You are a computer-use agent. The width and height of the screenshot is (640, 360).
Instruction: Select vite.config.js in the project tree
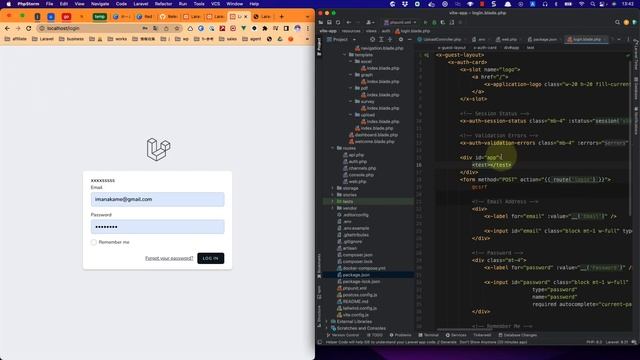[353, 315]
